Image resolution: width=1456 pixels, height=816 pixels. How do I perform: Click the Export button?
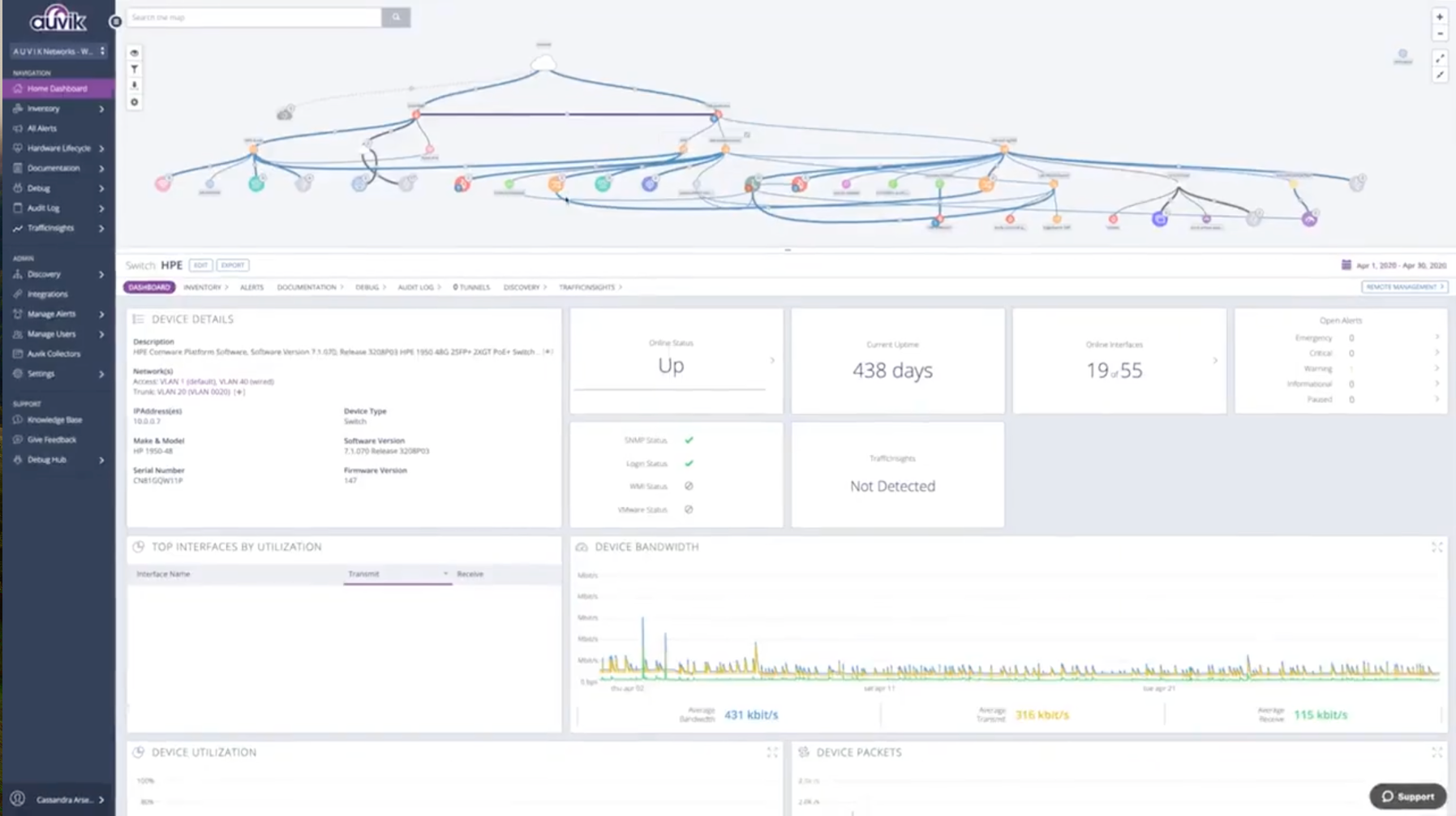pos(232,265)
